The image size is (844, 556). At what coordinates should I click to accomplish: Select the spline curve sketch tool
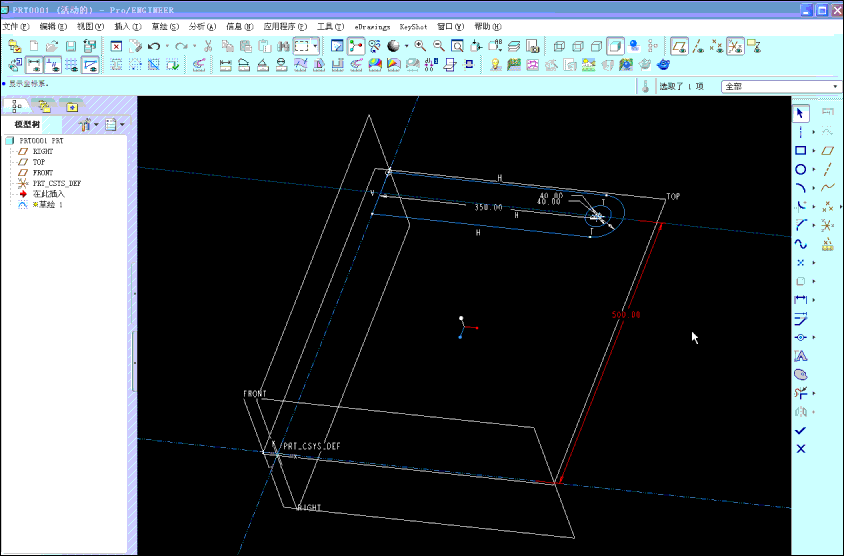point(800,244)
